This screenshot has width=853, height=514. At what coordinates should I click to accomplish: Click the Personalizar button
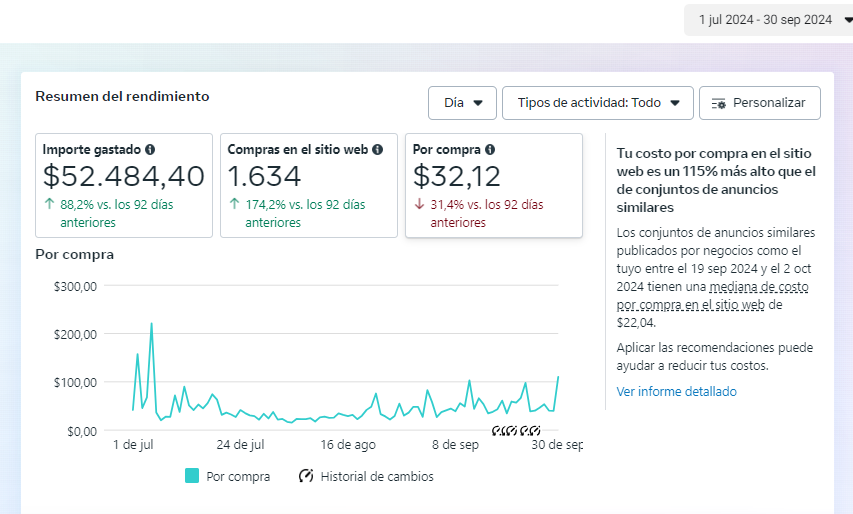coord(760,103)
